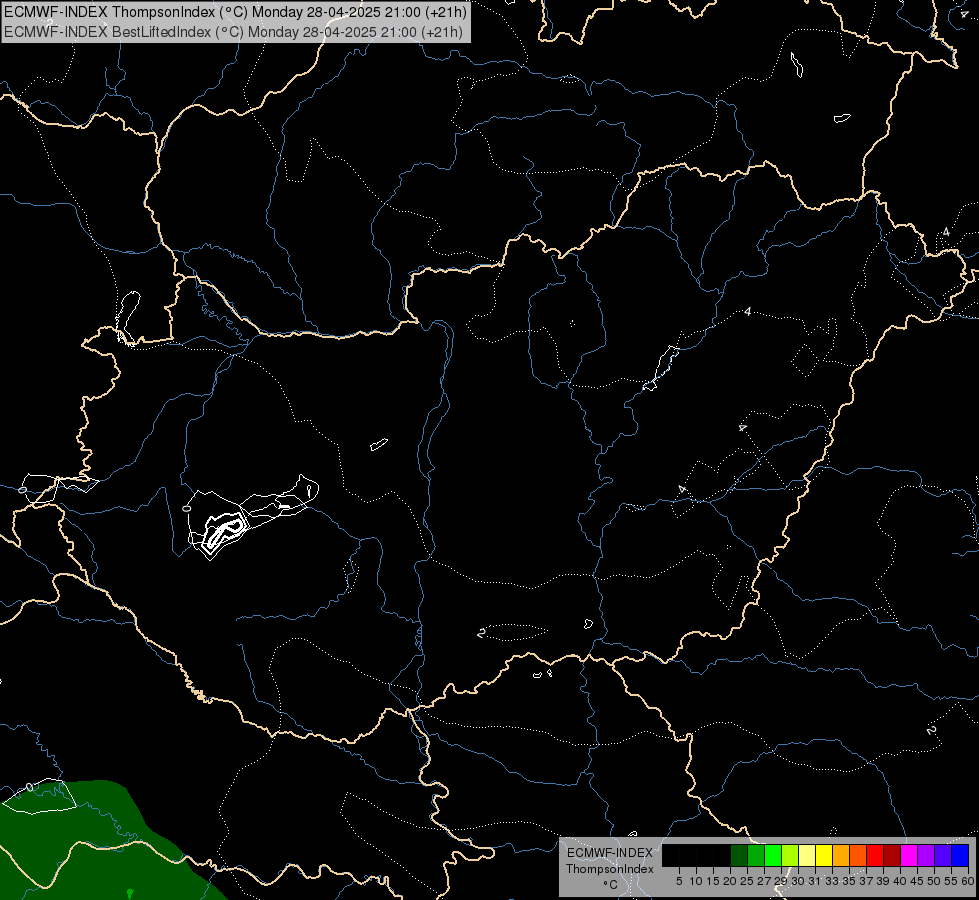The height and width of the screenshot is (900, 979).
Task: Click the legend scale value 45
Action: 917,881
